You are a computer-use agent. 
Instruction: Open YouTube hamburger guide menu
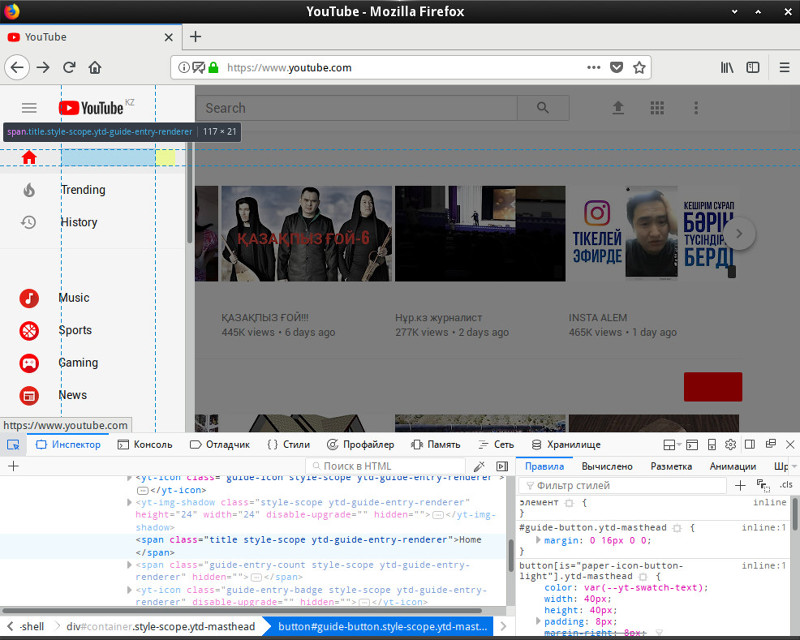tap(29, 108)
